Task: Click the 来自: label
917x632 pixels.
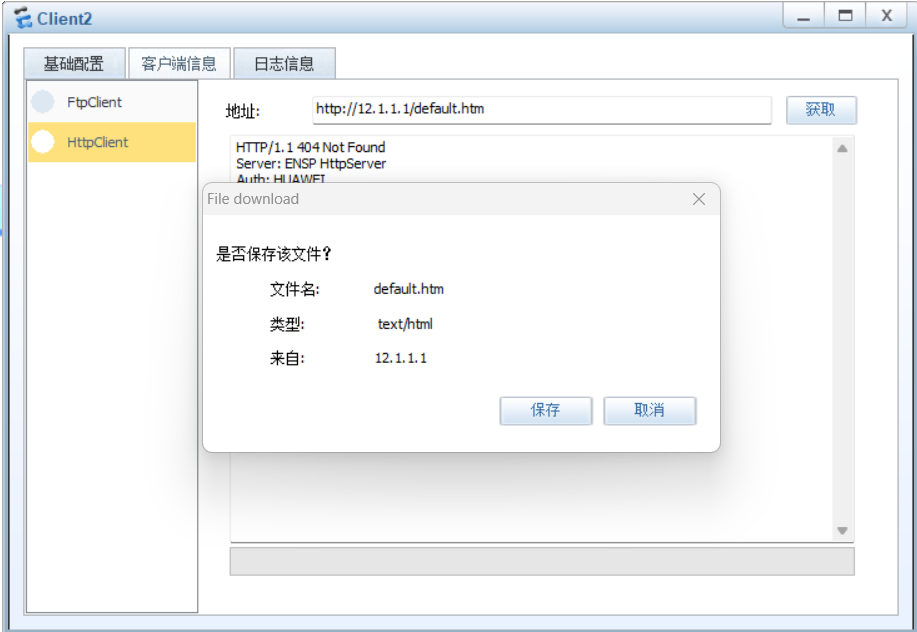Action: click(x=287, y=358)
